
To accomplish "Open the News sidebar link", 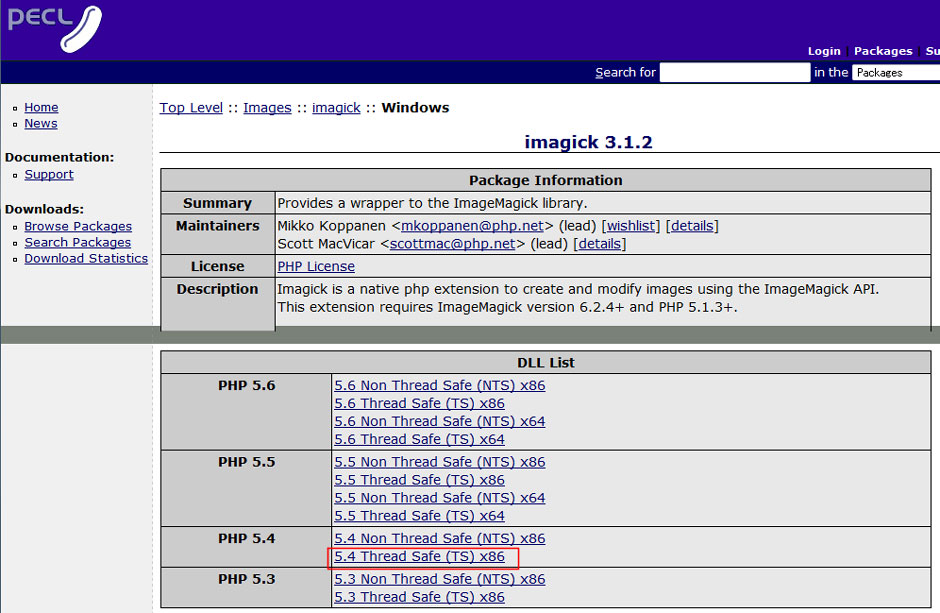I will [x=41, y=123].
